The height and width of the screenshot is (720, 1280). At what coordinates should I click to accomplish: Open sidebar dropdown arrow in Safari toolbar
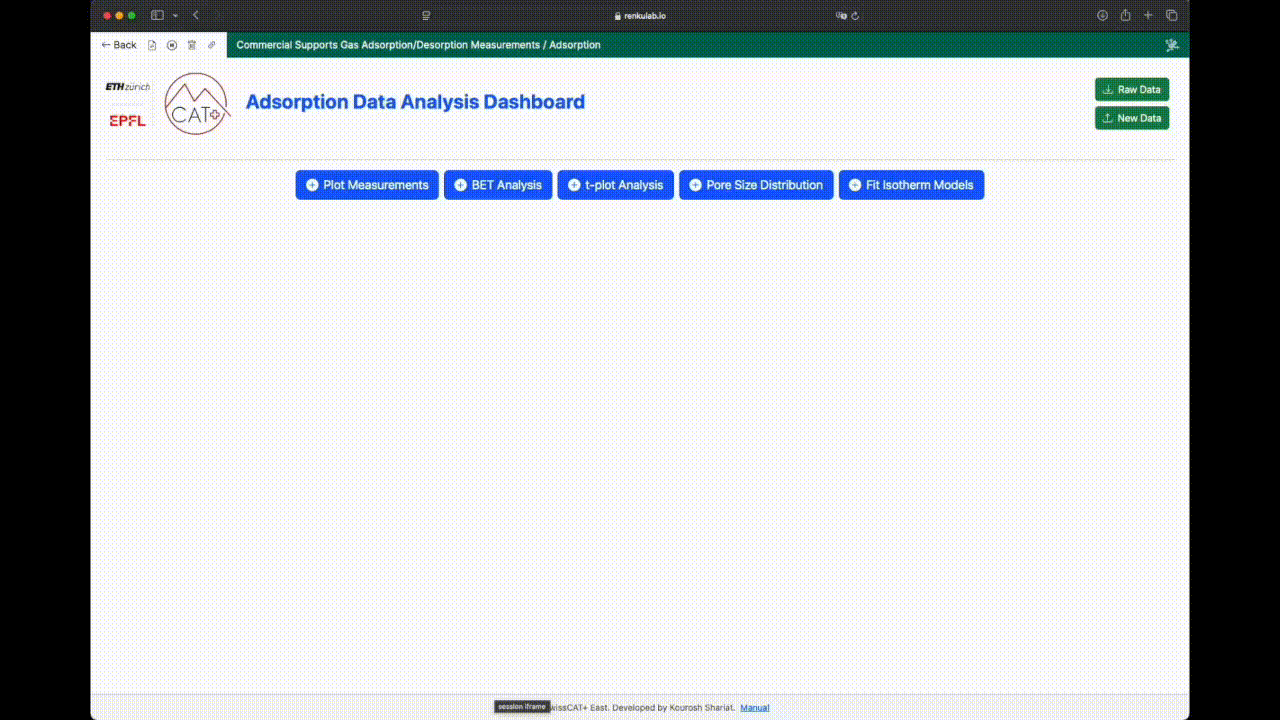coord(175,15)
